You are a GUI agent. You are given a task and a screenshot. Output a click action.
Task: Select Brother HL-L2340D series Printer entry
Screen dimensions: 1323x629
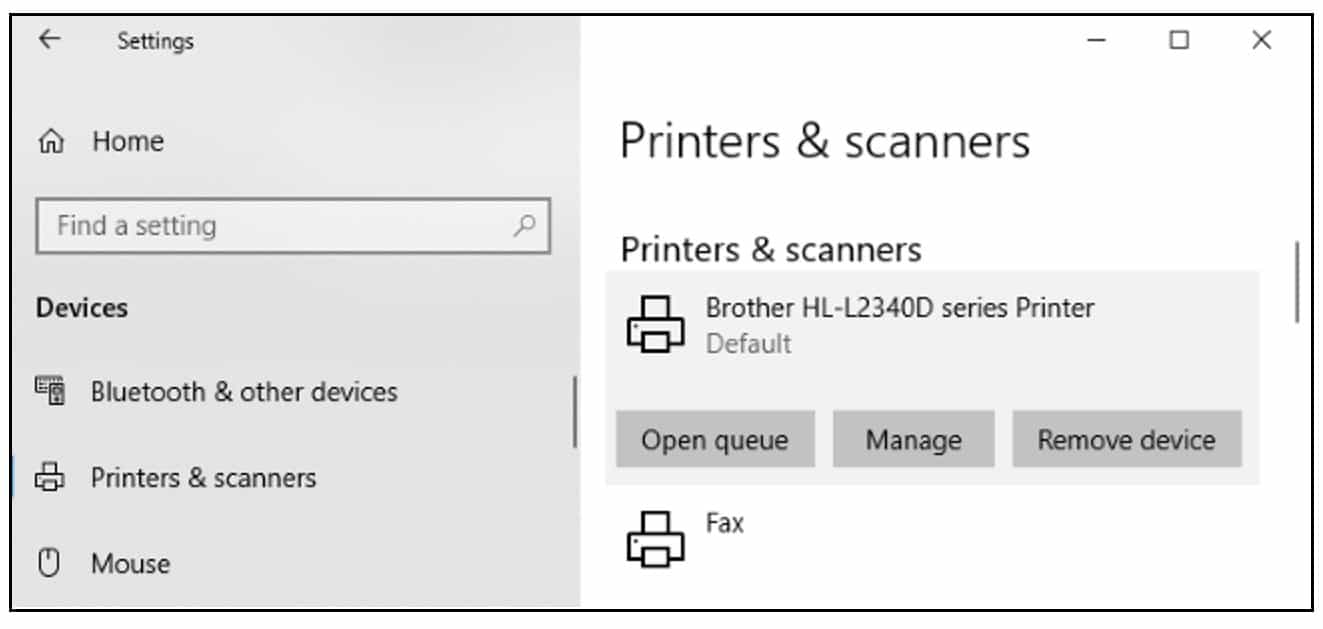click(932, 324)
